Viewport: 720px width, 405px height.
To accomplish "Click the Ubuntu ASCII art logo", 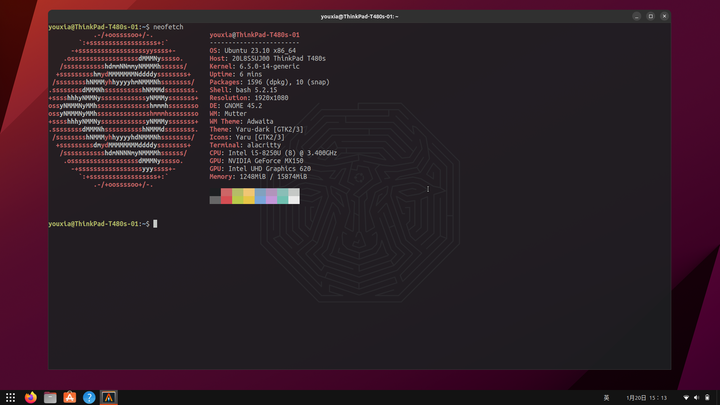I will 124,110.
